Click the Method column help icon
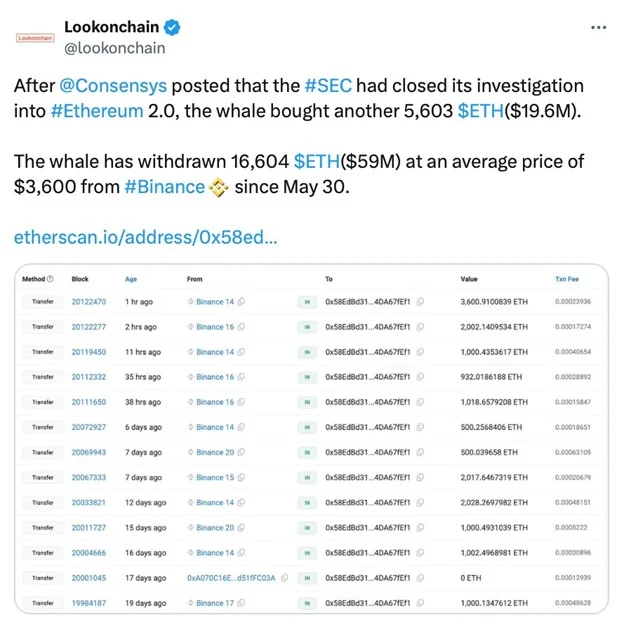Screen dimensions: 624x627 point(50,279)
